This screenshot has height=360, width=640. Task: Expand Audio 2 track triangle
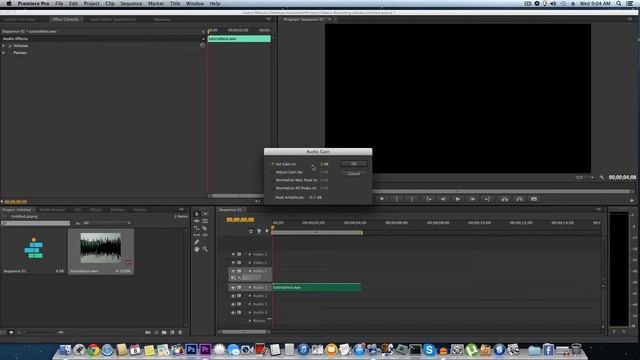tap(250, 296)
